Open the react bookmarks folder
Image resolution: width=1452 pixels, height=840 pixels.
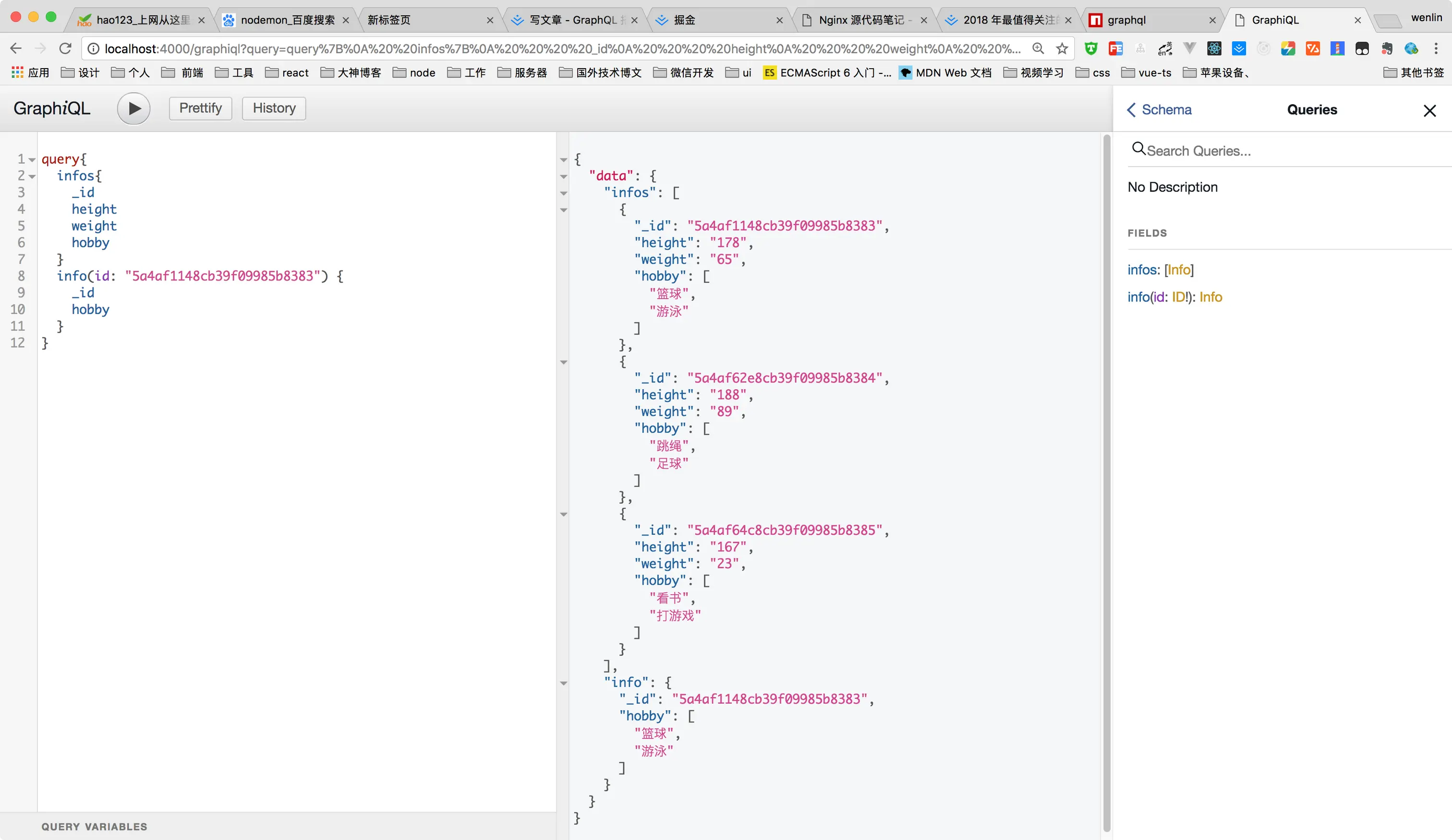point(287,72)
